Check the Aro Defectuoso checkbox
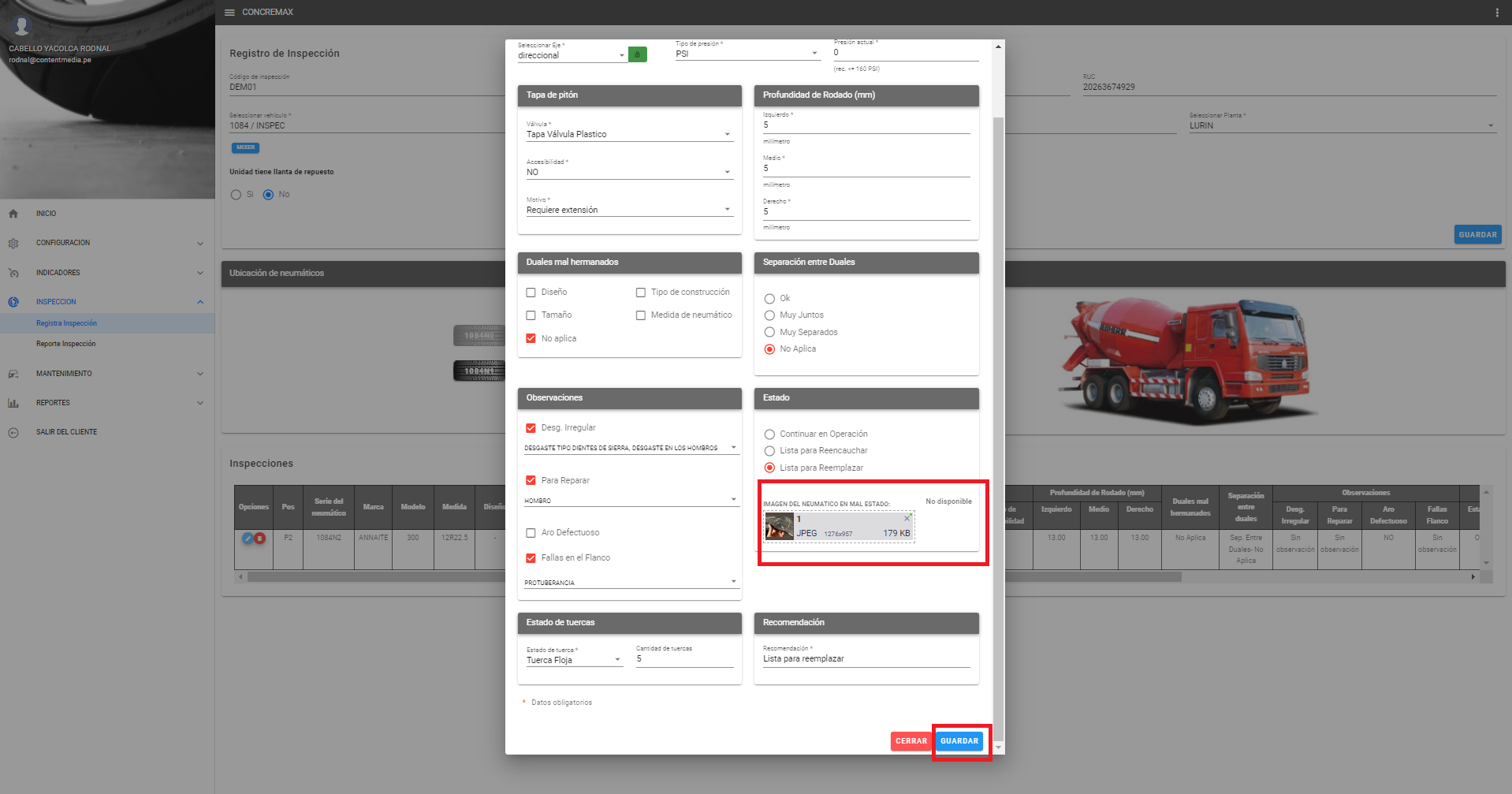1512x794 pixels. 531,533
